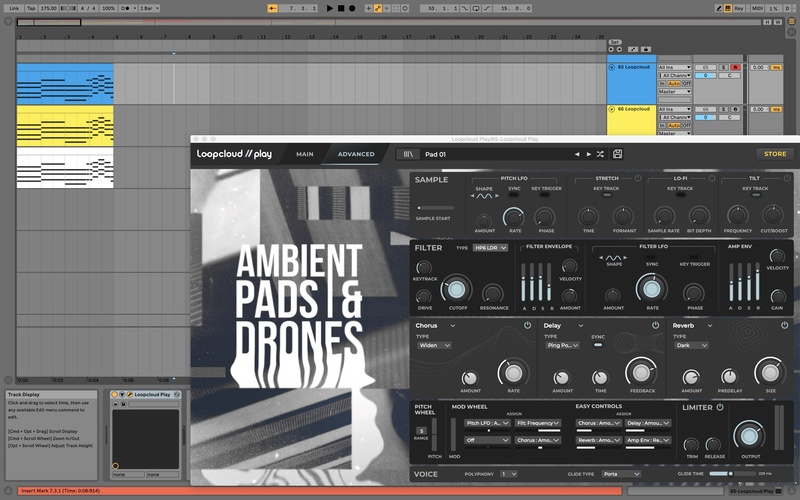This screenshot has height=500, width=800.
Task: Randomize the preset with the shuffle icon
Action: pyautogui.click(x=600, y=154)
